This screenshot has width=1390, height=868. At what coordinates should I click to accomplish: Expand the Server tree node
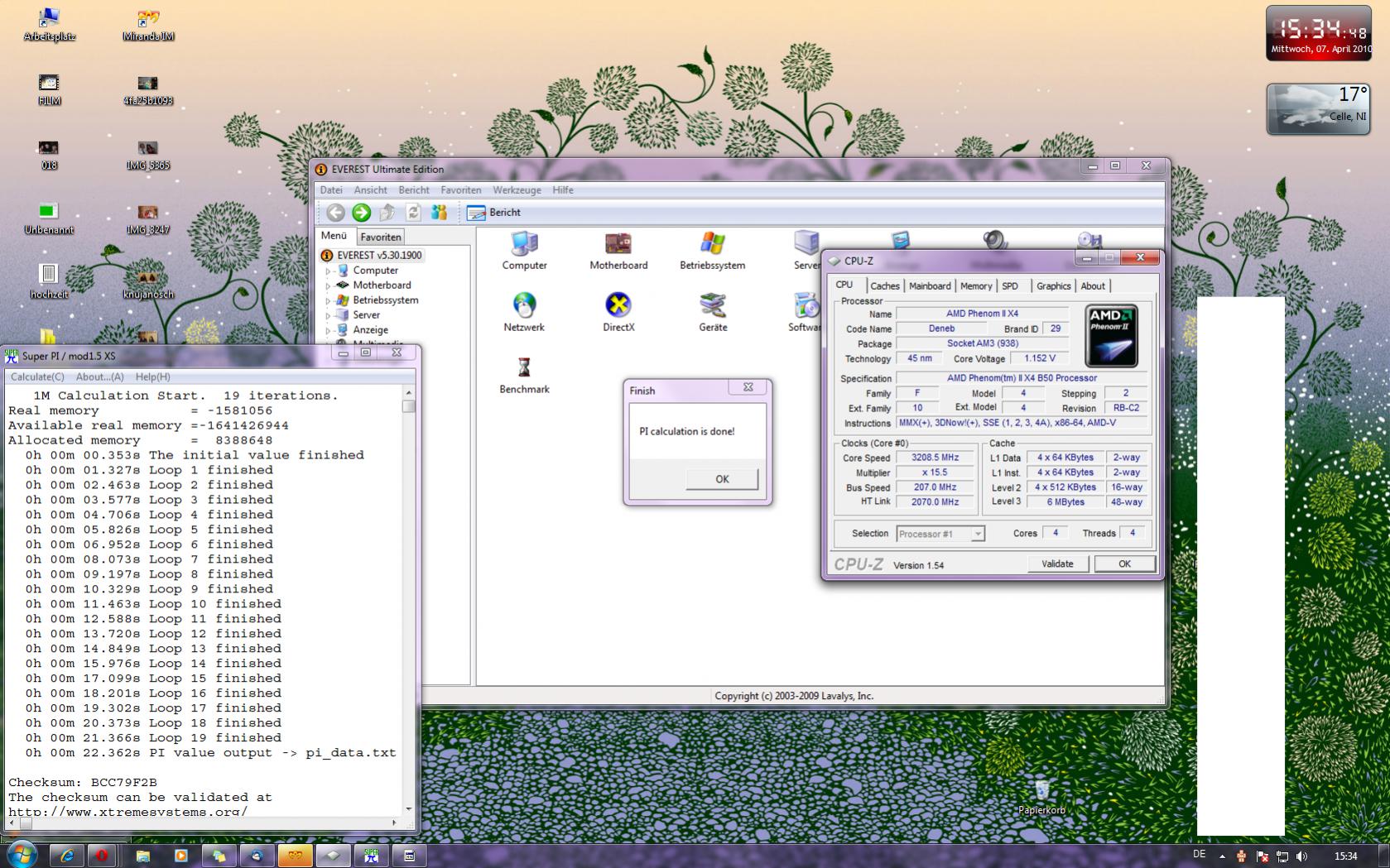tap(328, 315)
